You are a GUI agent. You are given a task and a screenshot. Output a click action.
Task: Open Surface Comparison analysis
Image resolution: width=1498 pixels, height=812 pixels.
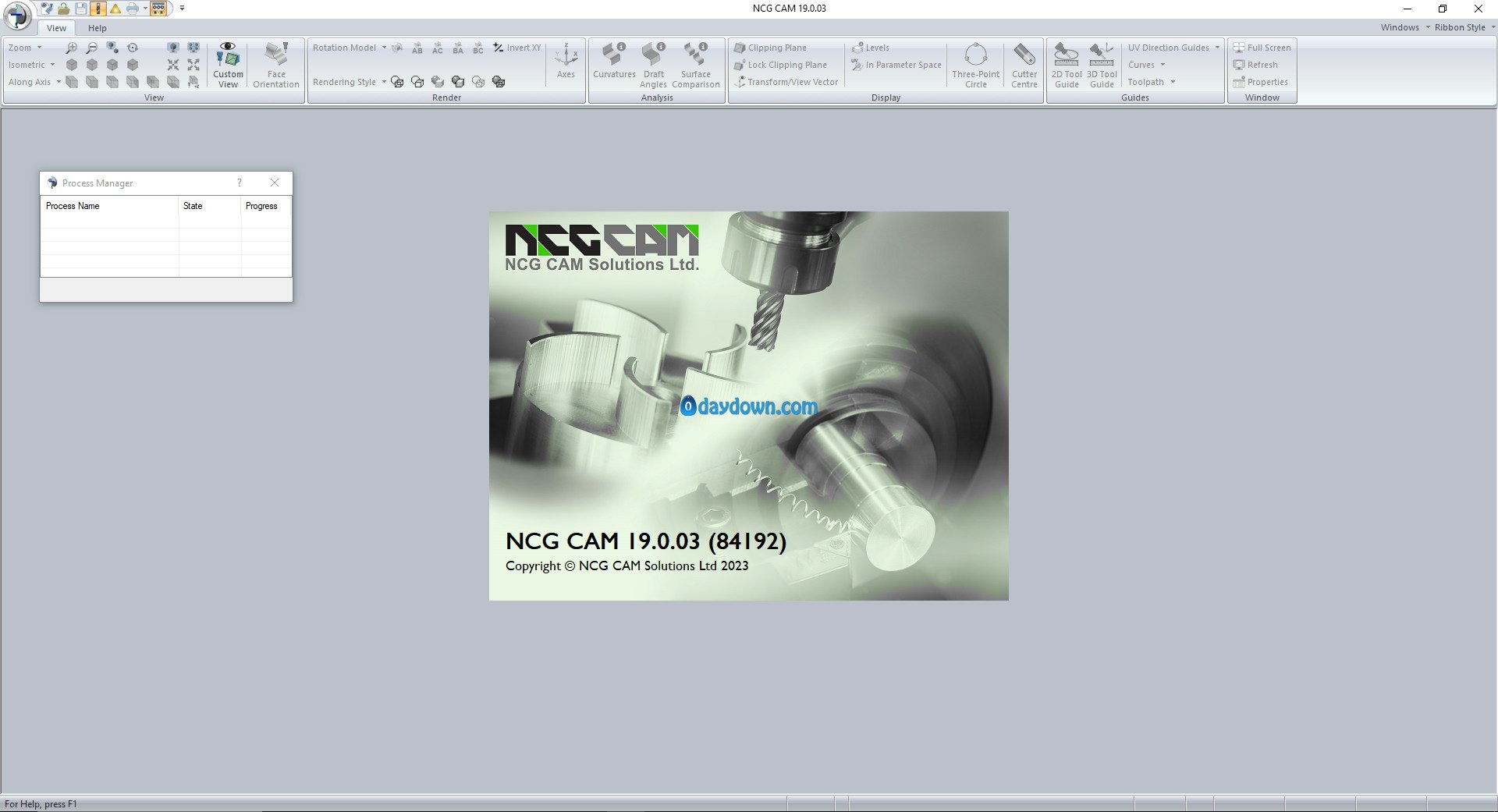pyautogui.click(x=696, y=65)
